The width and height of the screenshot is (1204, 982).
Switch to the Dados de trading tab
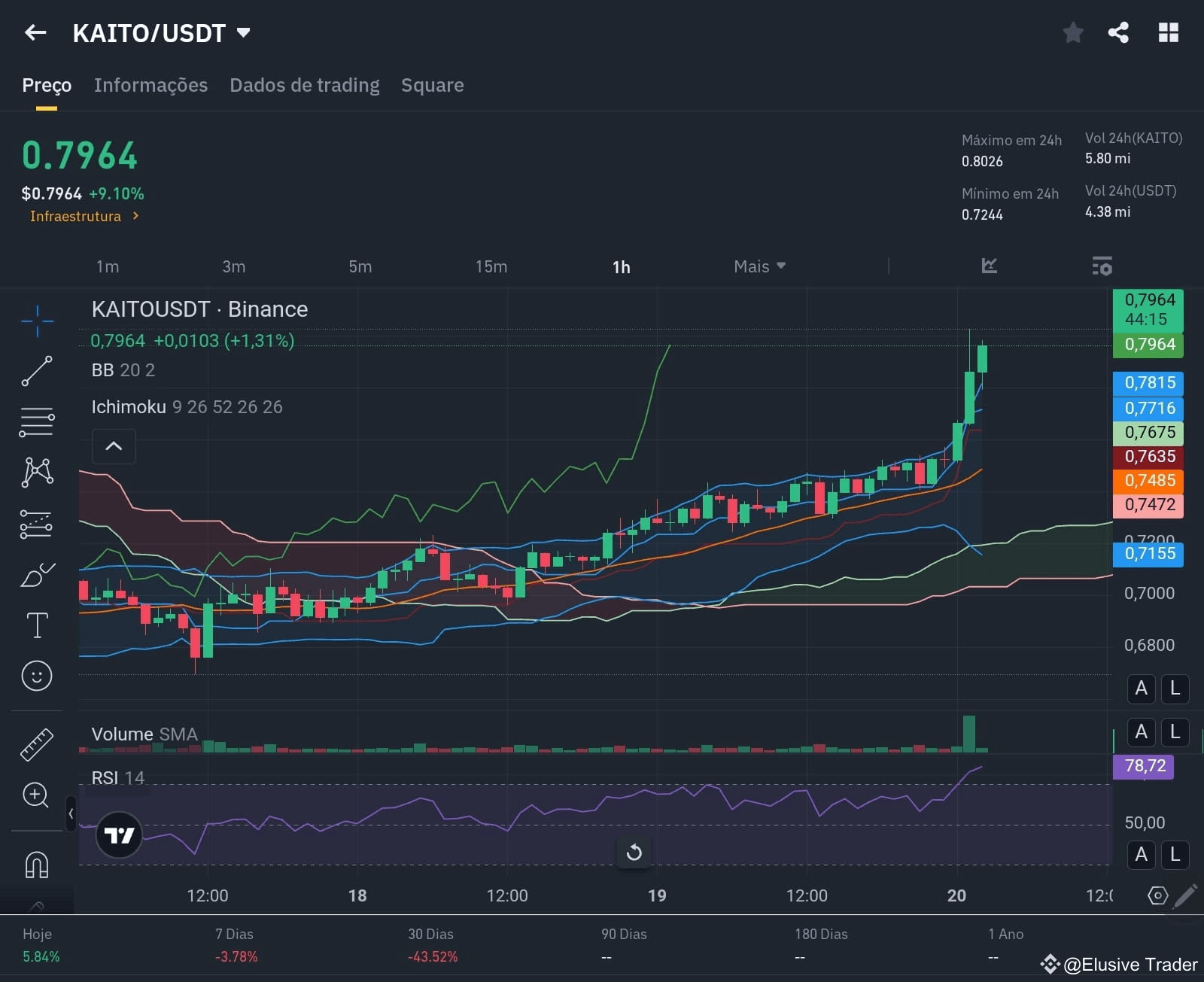pos(305,85)
